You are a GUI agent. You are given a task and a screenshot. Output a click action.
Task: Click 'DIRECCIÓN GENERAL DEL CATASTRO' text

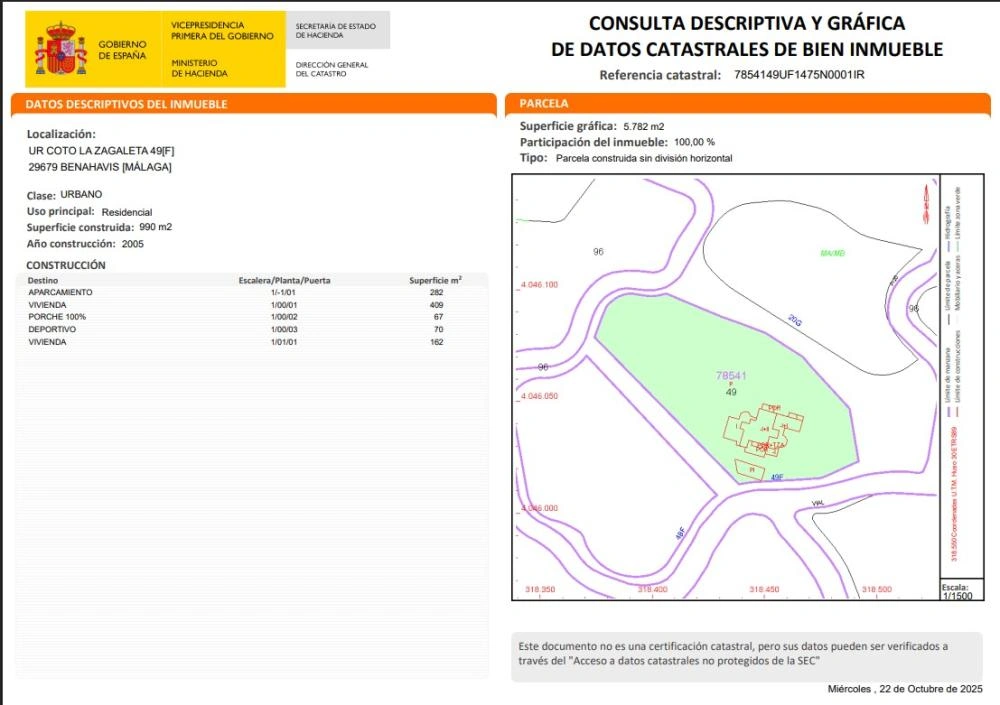(x=332, y=69)
